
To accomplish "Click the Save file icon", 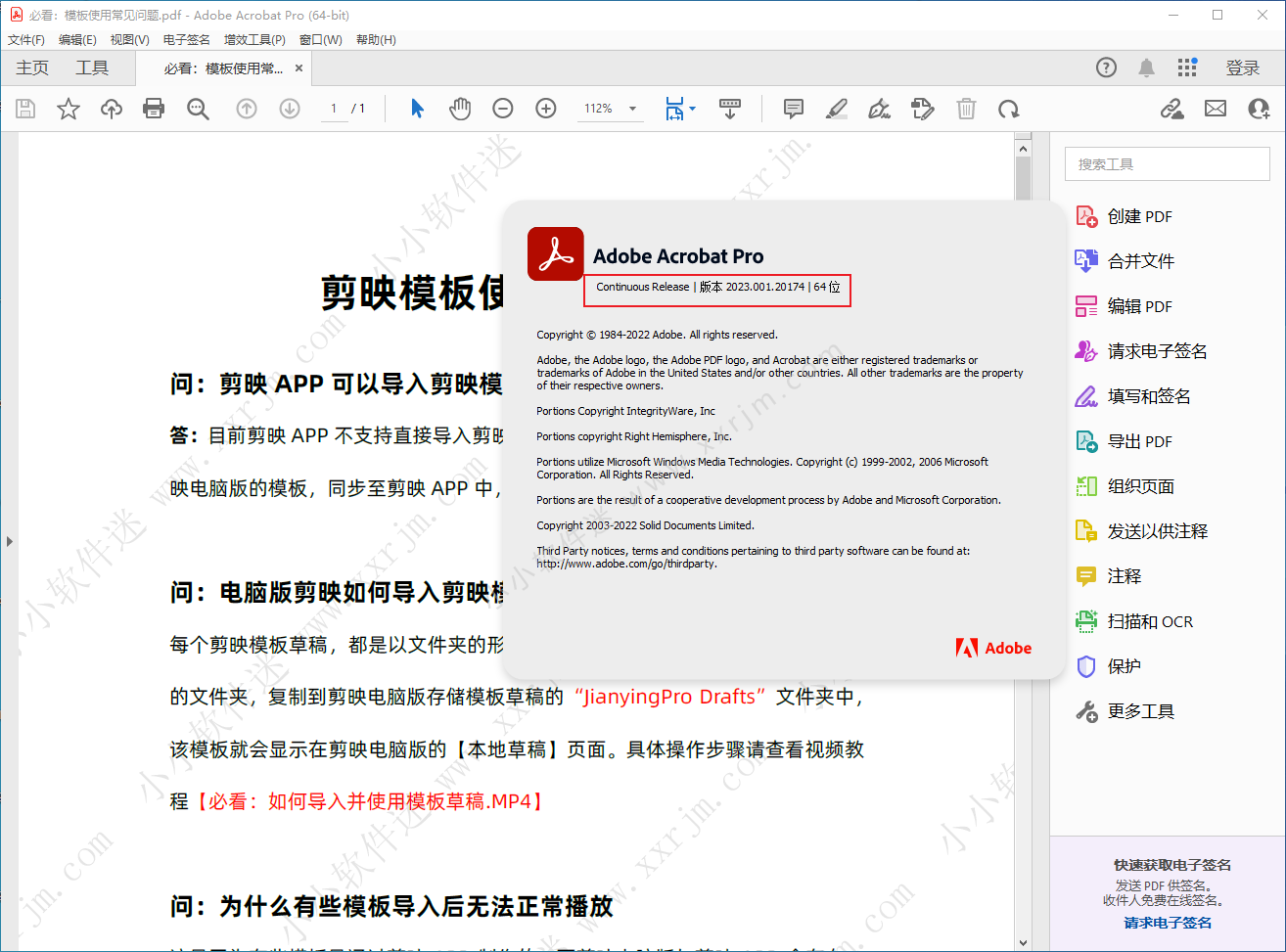I will [25, 109].
